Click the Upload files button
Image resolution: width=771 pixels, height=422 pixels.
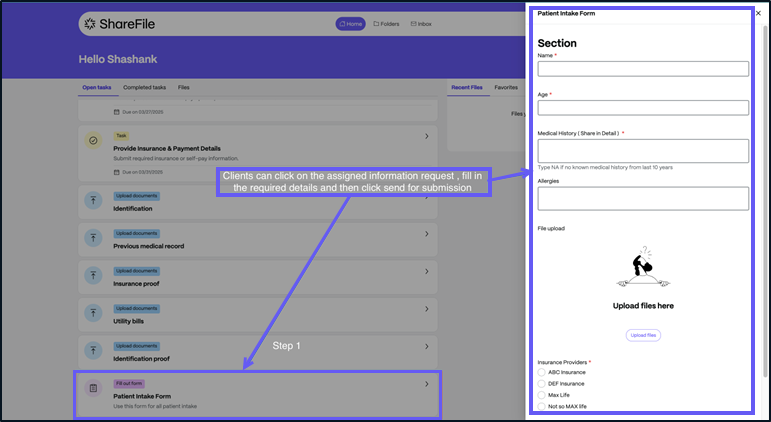point(643,335)
